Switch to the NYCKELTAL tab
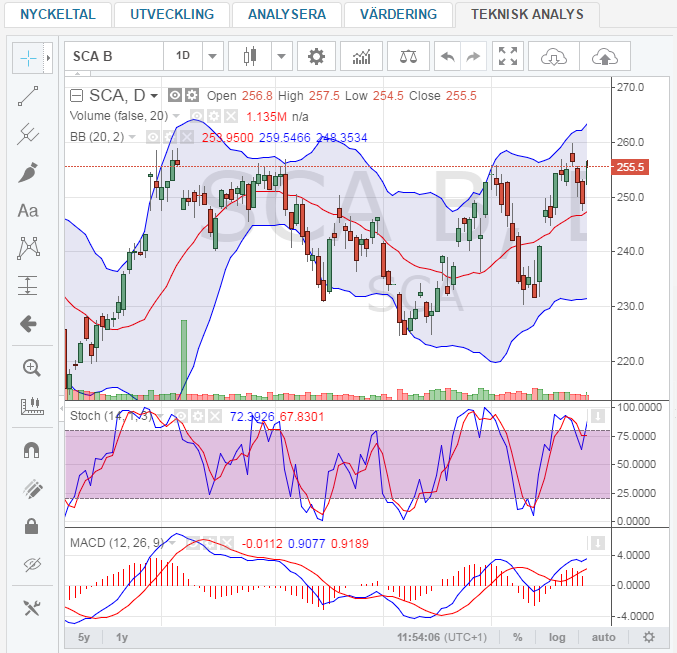677x653 pixels. coord(58,14)
